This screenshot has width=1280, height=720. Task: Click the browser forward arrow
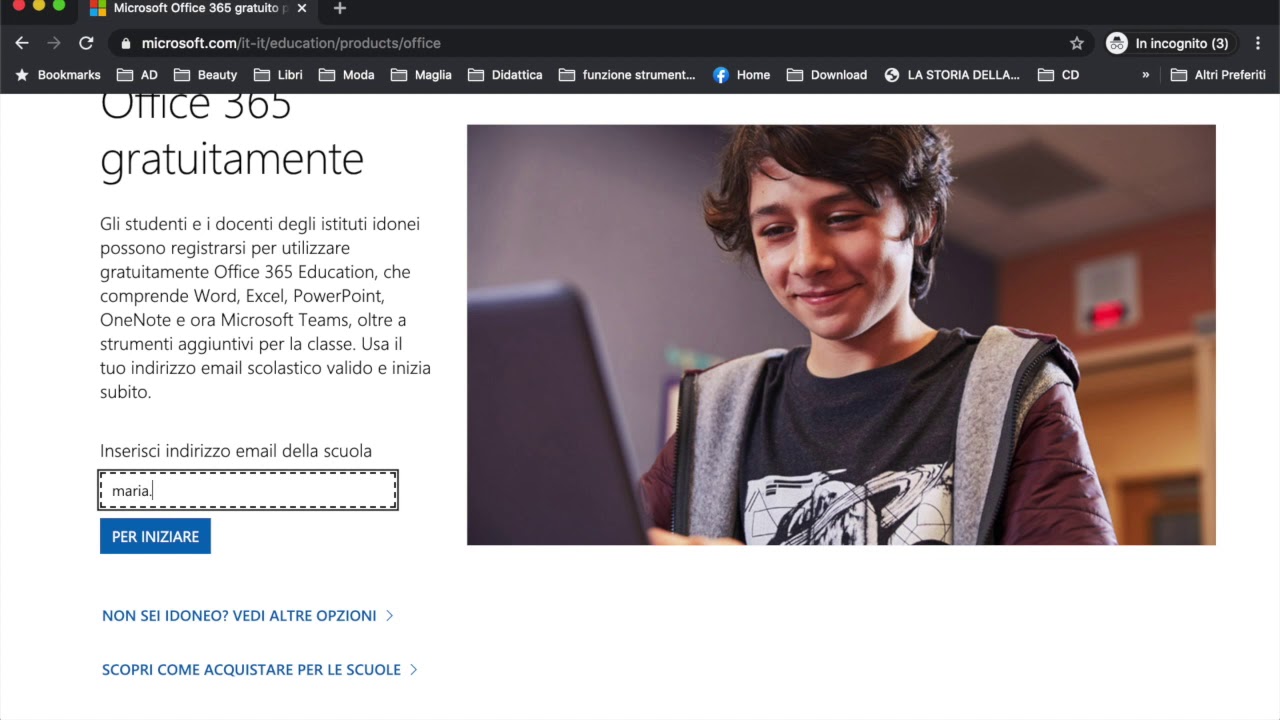pos(54,43)
